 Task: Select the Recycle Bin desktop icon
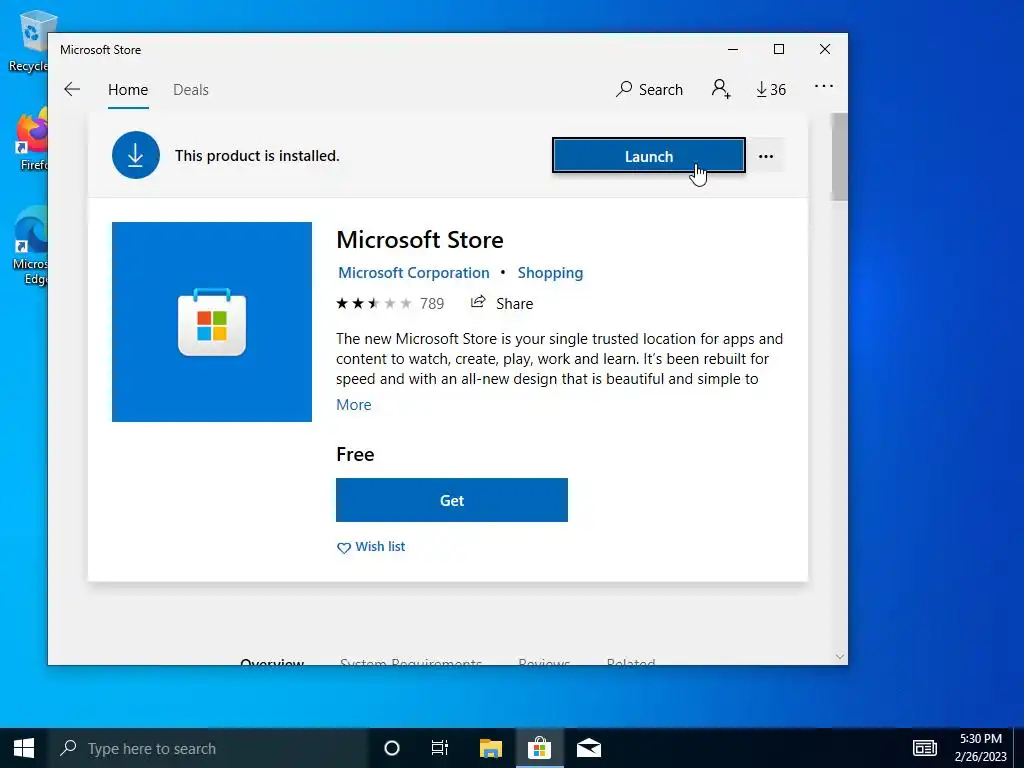pos(28,40)
